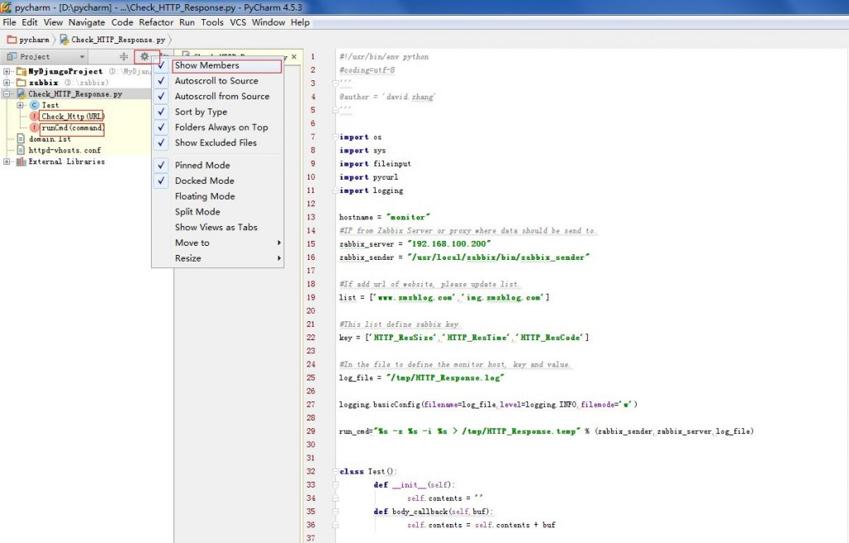Click the hostname = "monitor" line
849x543 pixels.
click(x=385, y=217)
